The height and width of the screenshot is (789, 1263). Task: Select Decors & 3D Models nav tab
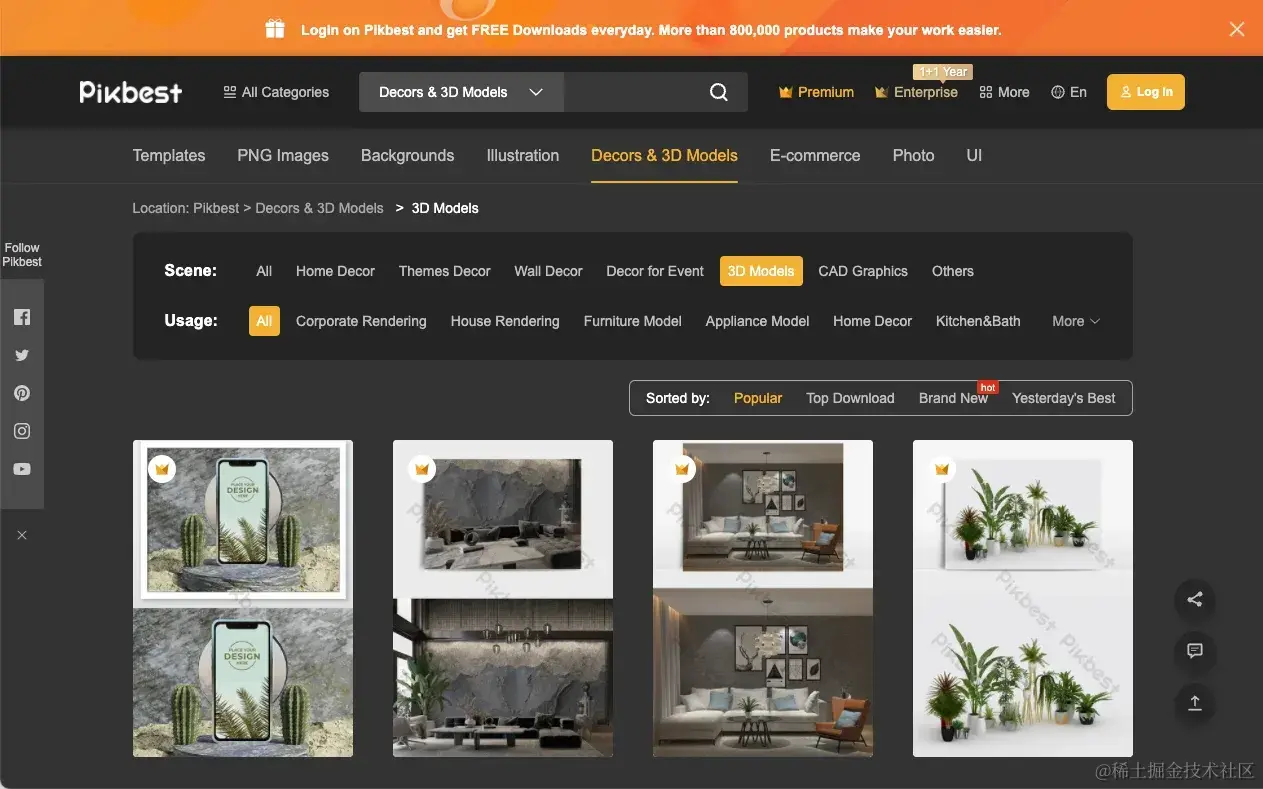(x=664, y=155)
